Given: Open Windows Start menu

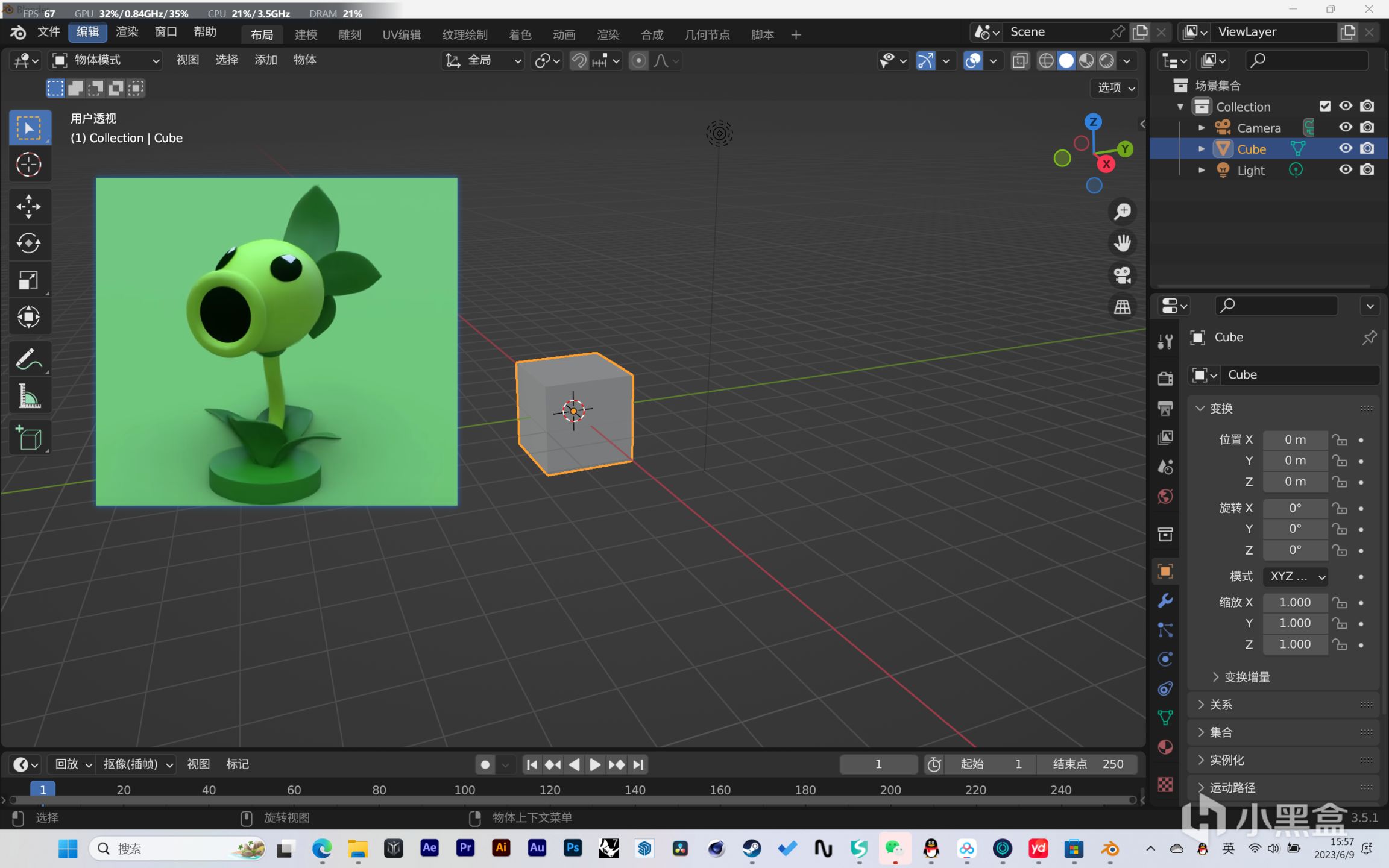Looking at the screenshot, I should [68, 849].
